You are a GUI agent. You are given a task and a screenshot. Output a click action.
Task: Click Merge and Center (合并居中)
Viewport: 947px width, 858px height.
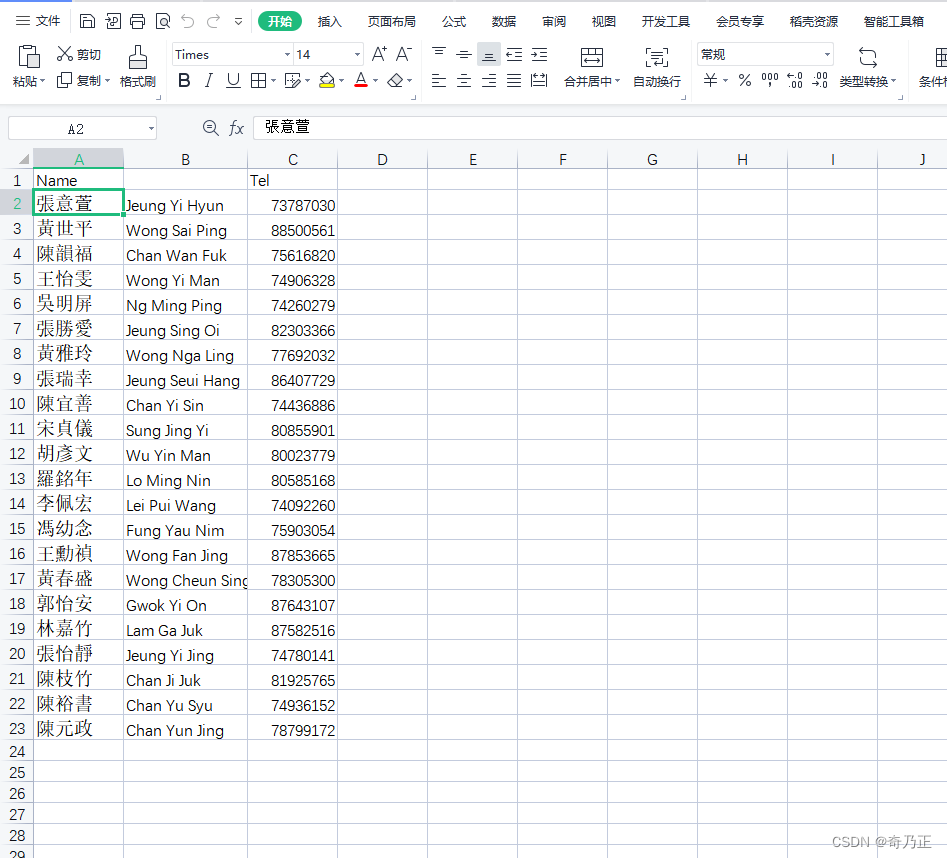click(592, 66)
